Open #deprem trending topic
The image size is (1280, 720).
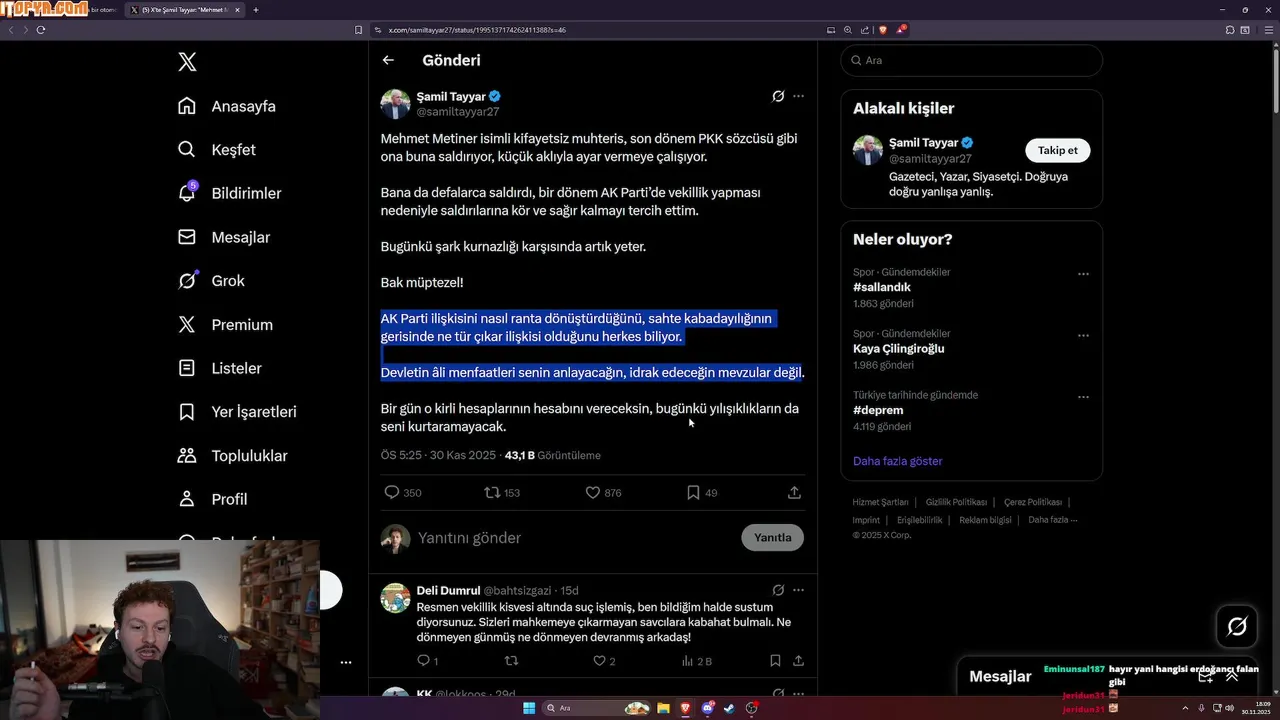pos(878,410)
